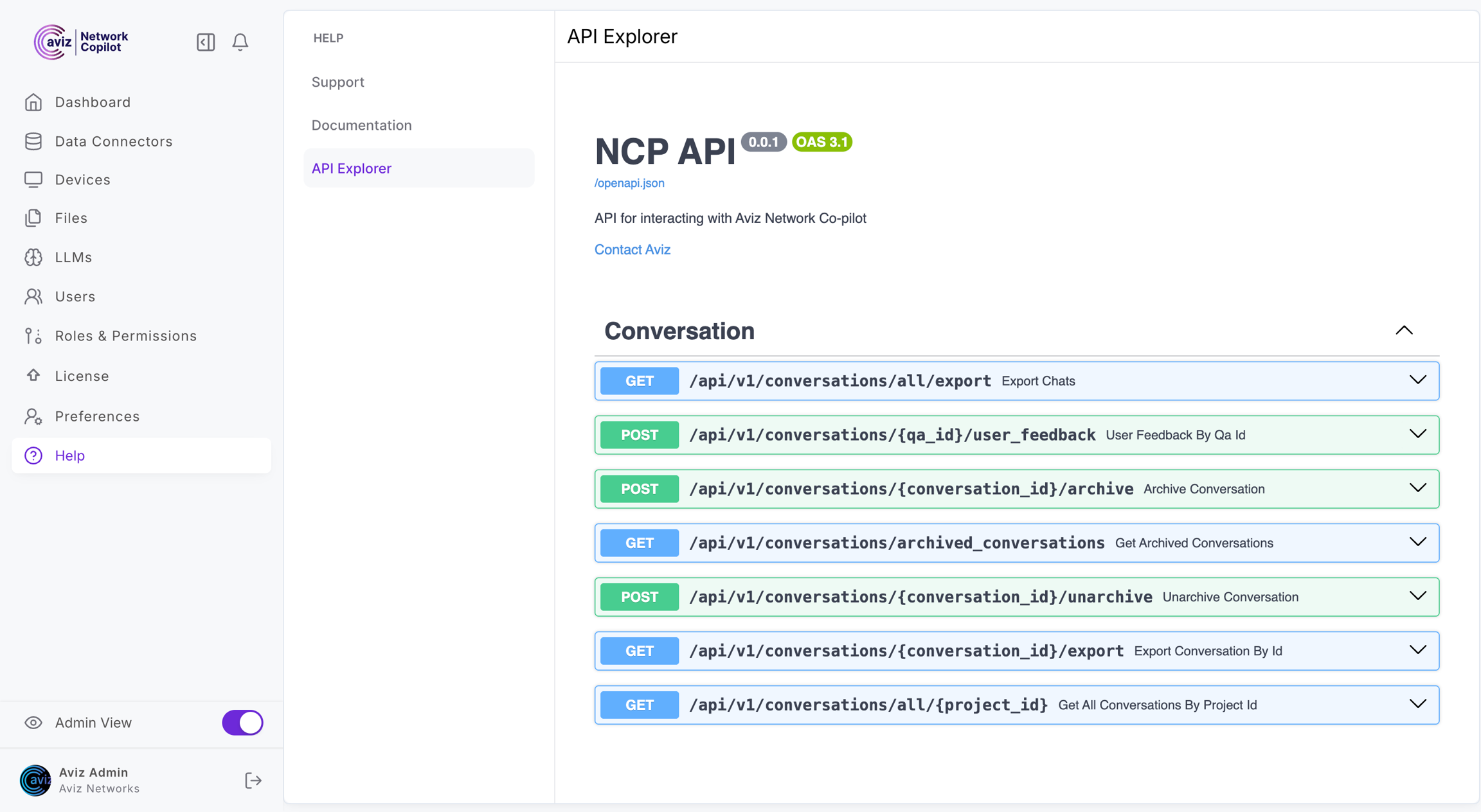Image resolution: width=1481 pixels, height=812 pixels.
Task: Click the sidebar collapse panel icon
Action: click(206, 42)
